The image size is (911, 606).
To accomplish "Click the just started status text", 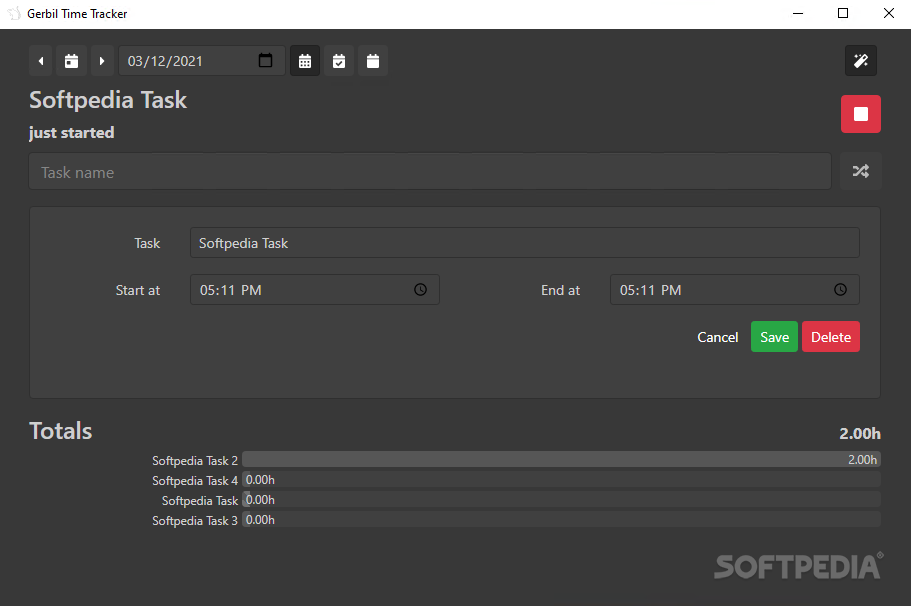I will tap(71, 132).
